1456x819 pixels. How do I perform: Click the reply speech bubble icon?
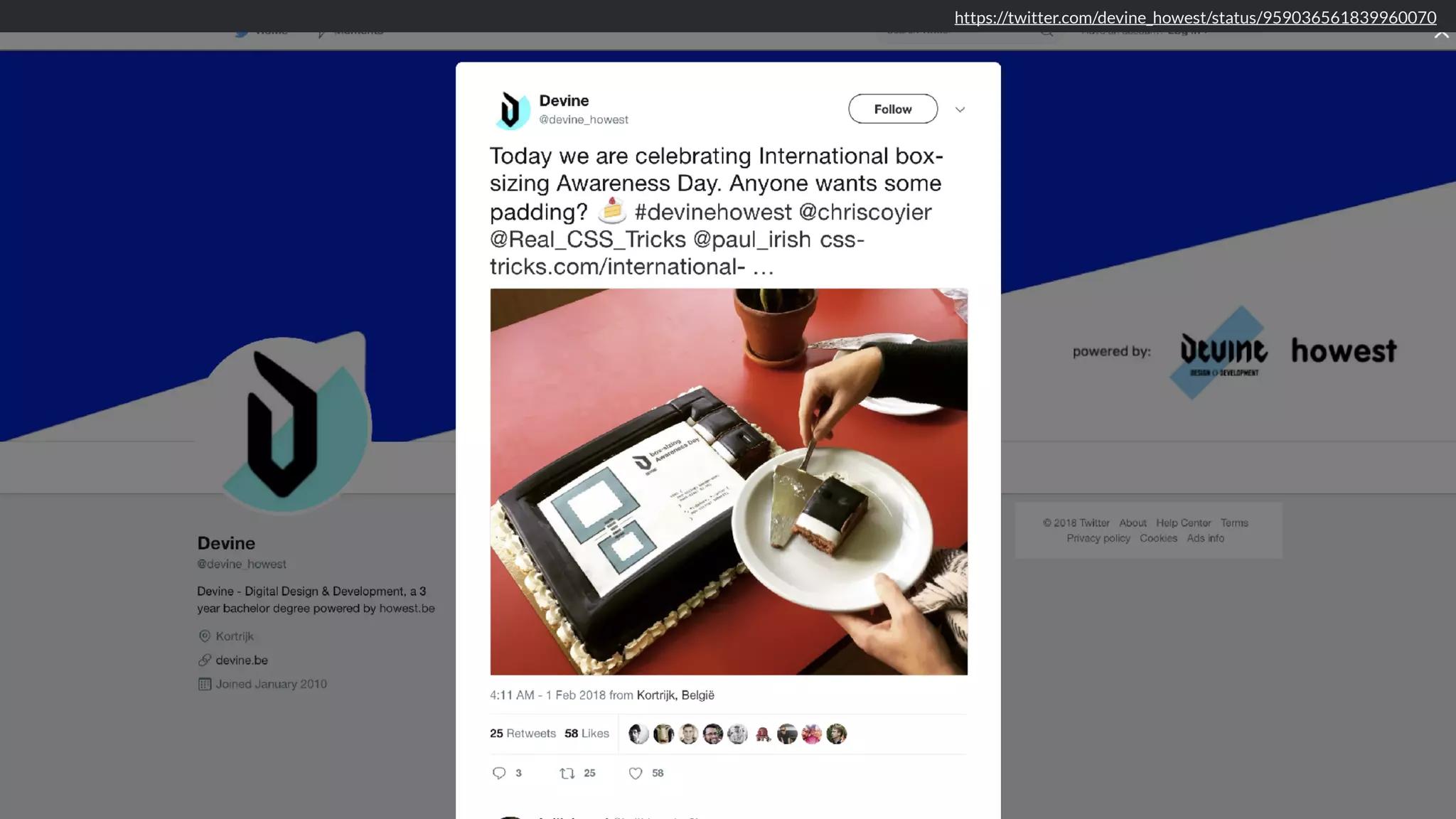(499, 773)
